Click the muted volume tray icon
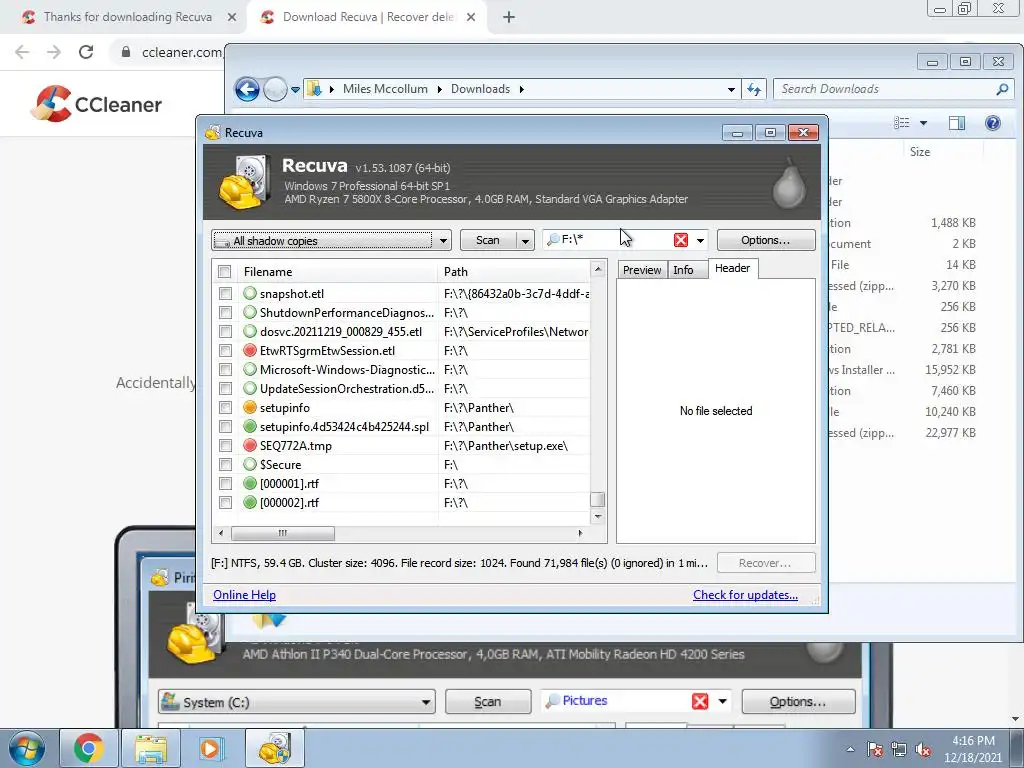Image resolution: width=1024 pixels, height=768 pixels. click(923, 749)
